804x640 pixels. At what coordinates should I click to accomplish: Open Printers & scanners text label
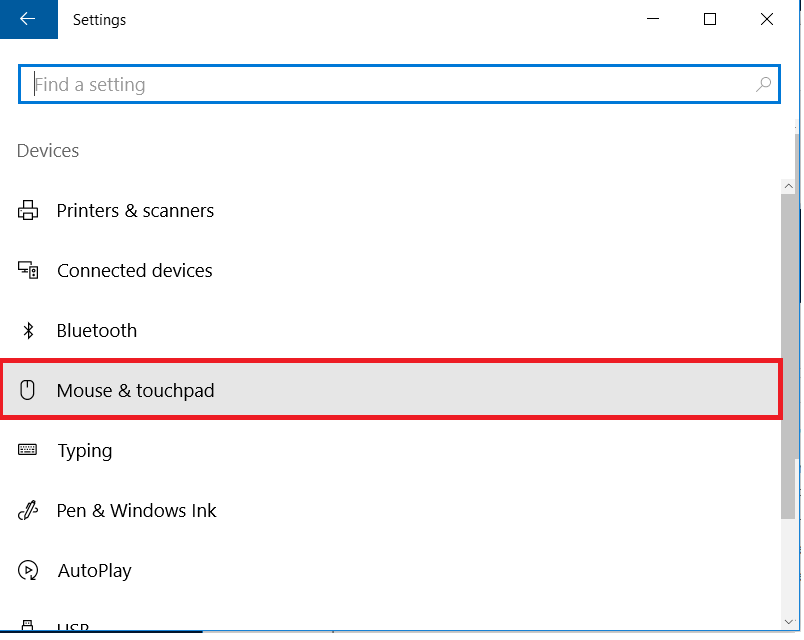[x=135, y=211]
